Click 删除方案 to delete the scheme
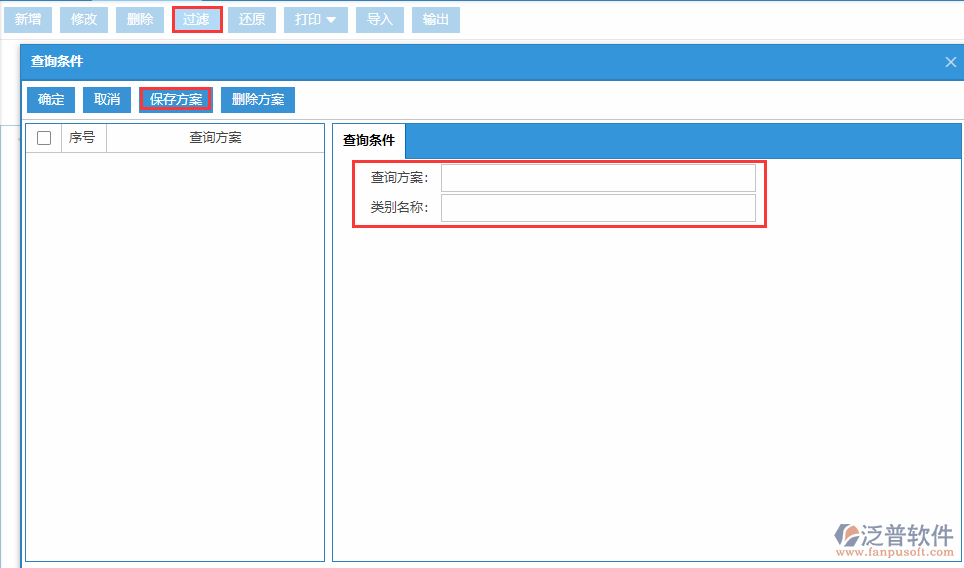The width and height of the screenshot is (964, 568). tap(258, 100)
